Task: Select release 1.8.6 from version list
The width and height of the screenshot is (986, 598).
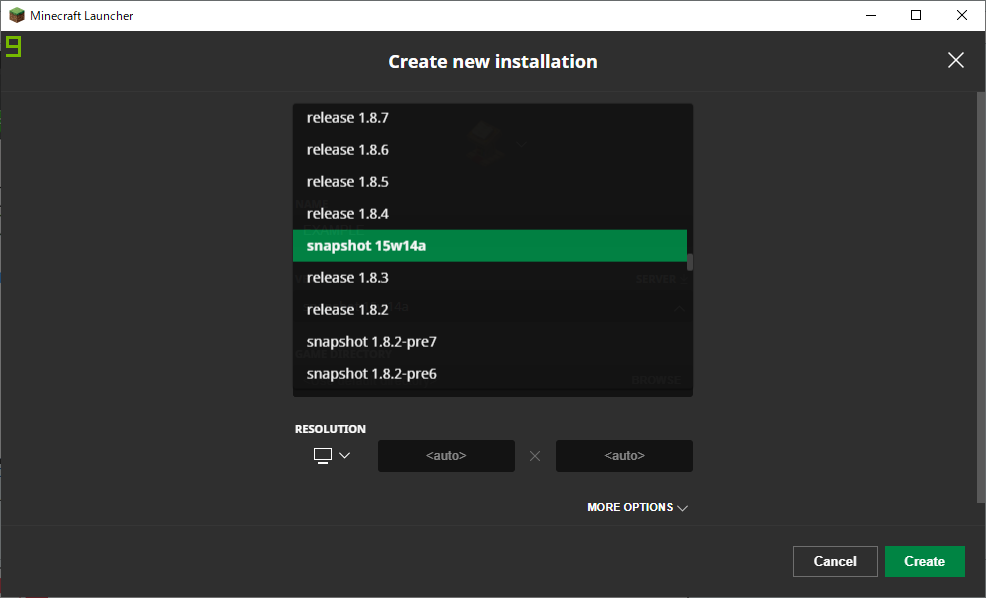Action: tap(490, 150)
